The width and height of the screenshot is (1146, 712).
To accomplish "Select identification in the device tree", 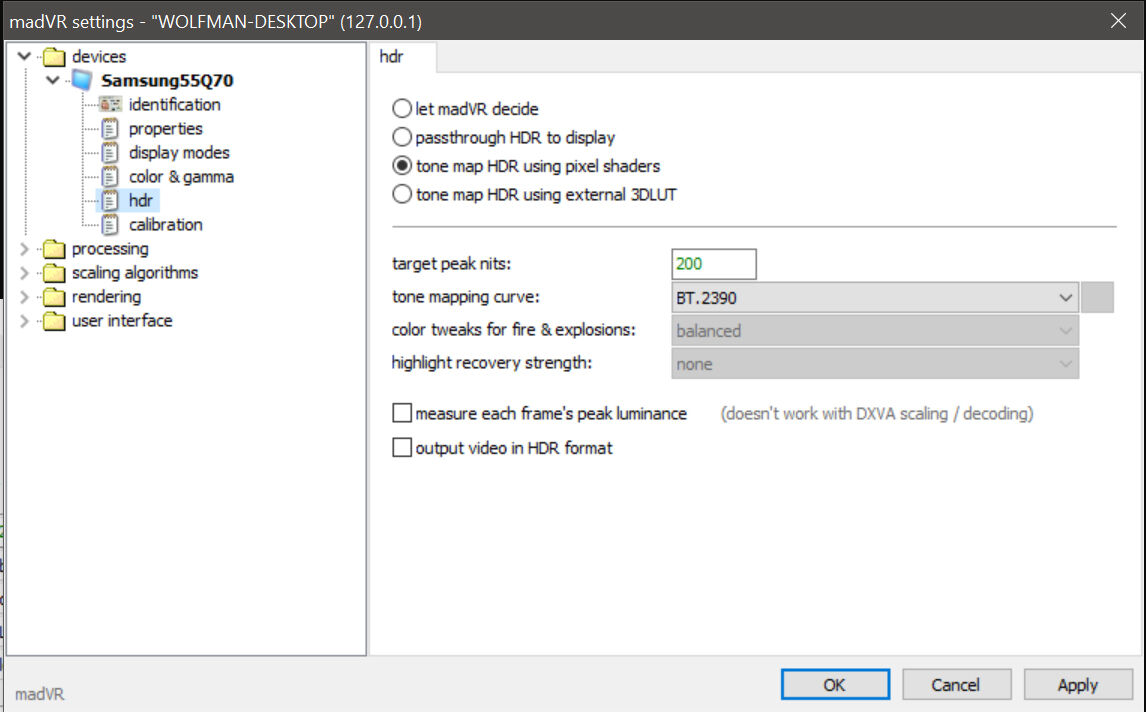I will tap(175, 105).
